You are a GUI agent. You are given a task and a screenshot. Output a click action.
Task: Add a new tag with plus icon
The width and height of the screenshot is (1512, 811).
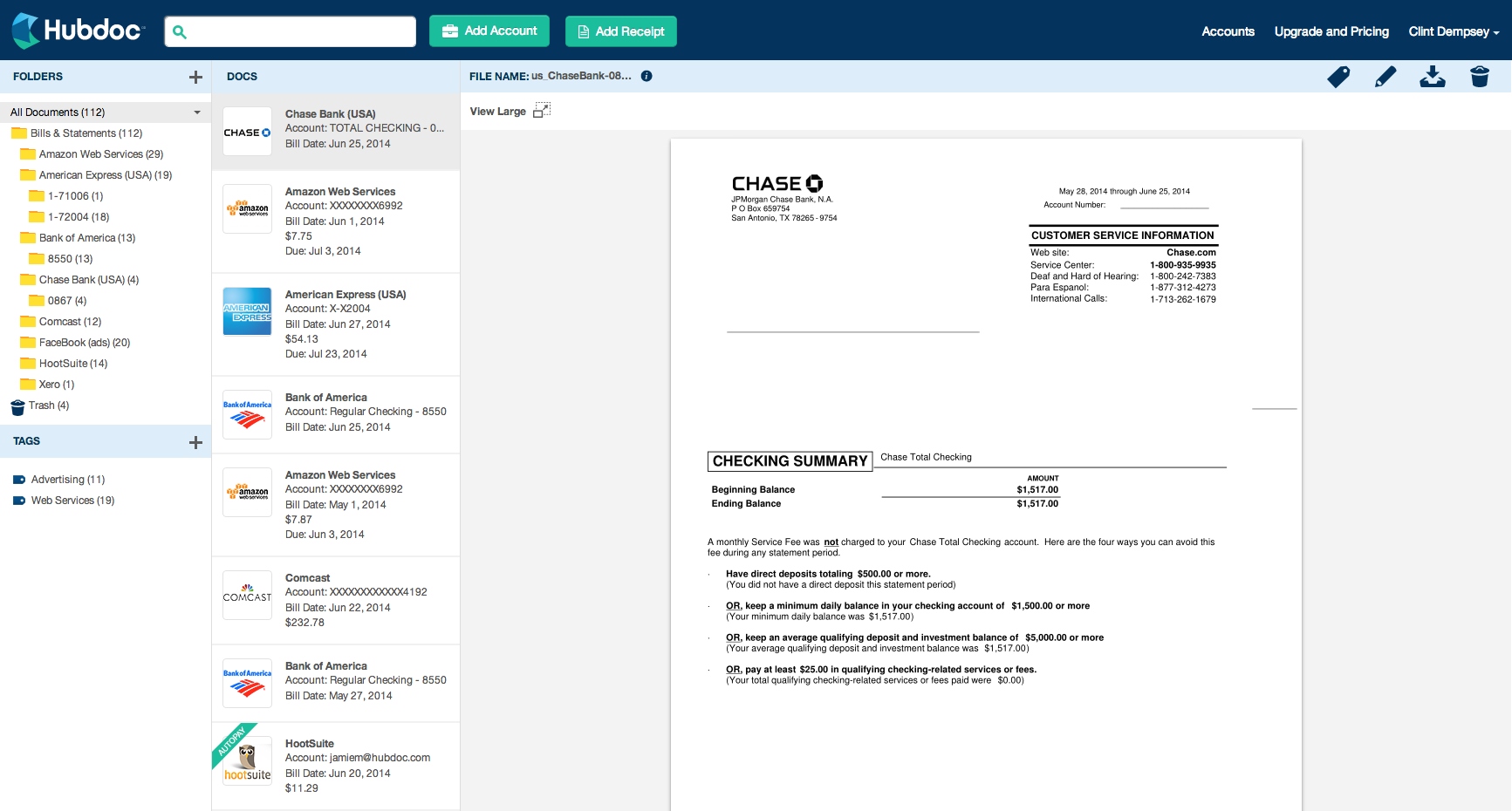[x=195, y=442]
